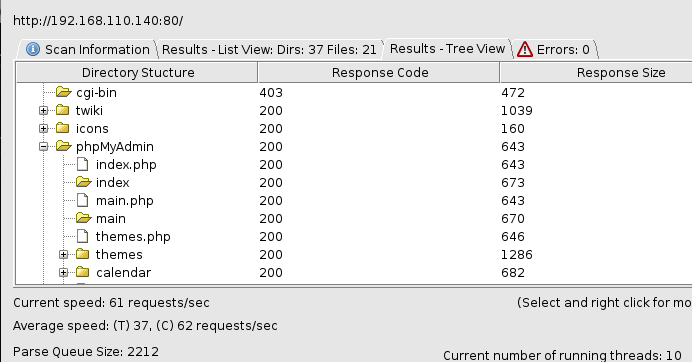Click the icons folder icon
The height and width of the screenshot is (362, 692).
63,128
